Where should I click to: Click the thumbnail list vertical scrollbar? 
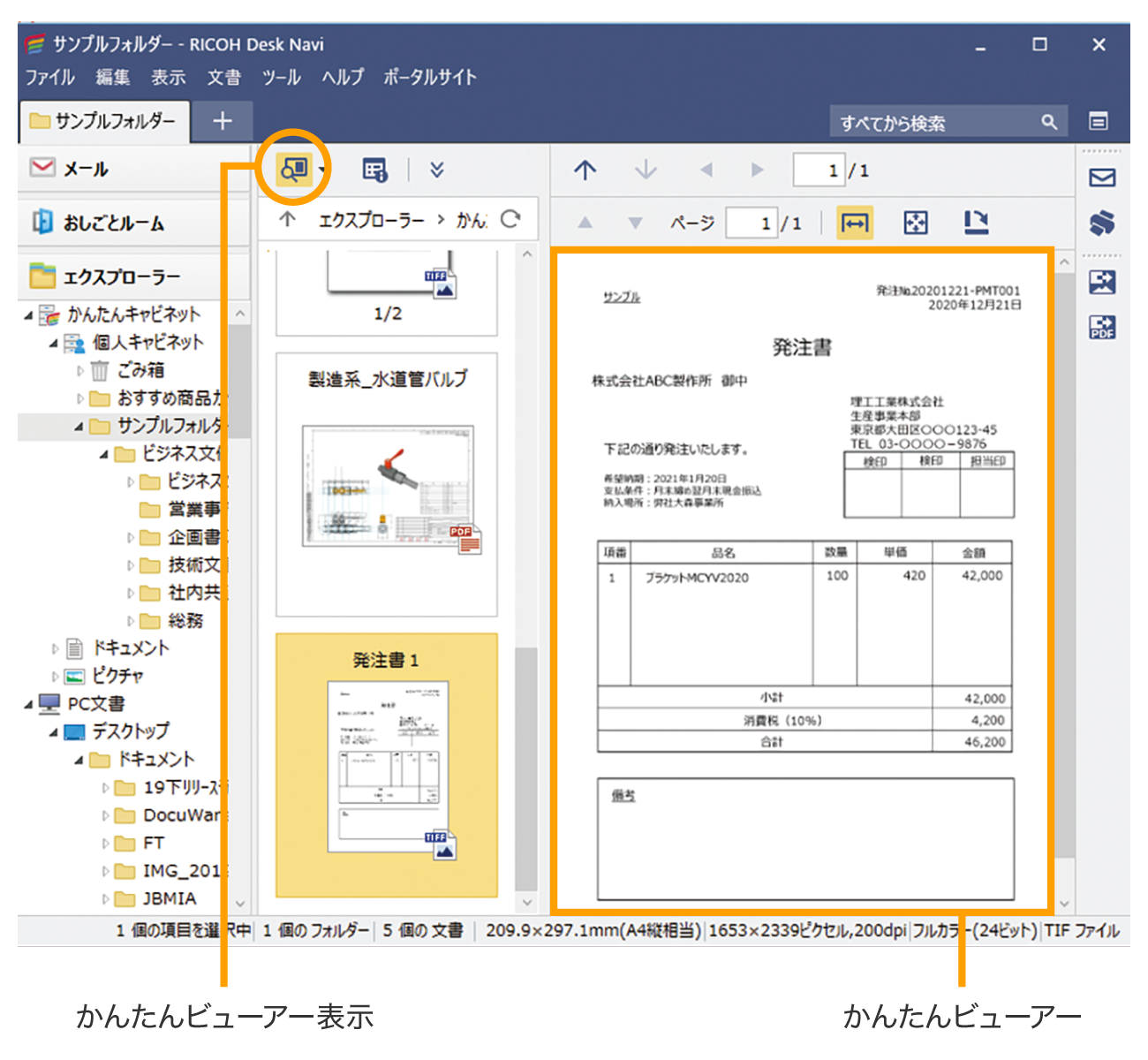tap(526, 768)
